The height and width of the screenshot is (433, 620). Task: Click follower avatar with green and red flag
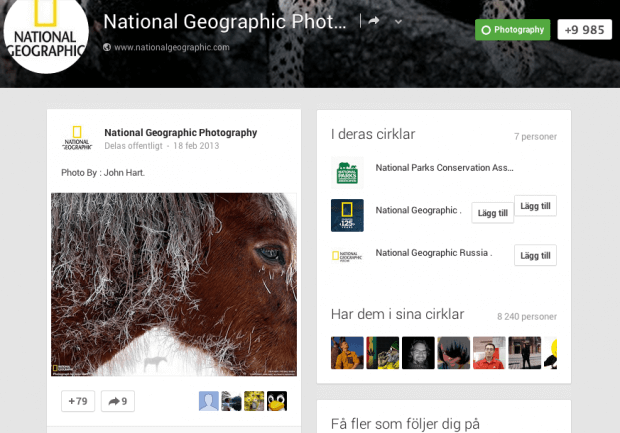click(x=383, y=353)
